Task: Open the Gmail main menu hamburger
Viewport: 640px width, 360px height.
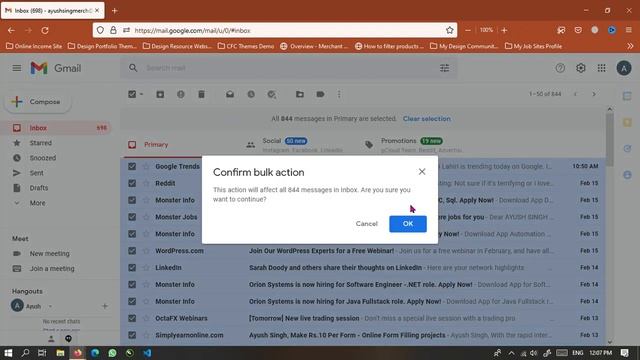Action: click(17, 68)
